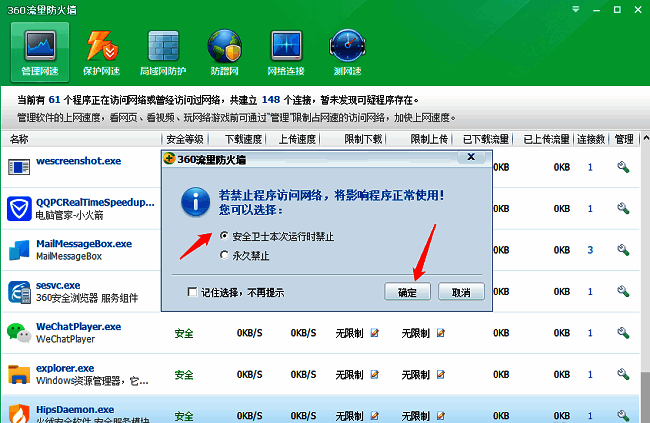650x423 pixels.
Task: Select the 局域网防护 LAN protection icon
Action: pyautogui.click(x=163, y=53)
